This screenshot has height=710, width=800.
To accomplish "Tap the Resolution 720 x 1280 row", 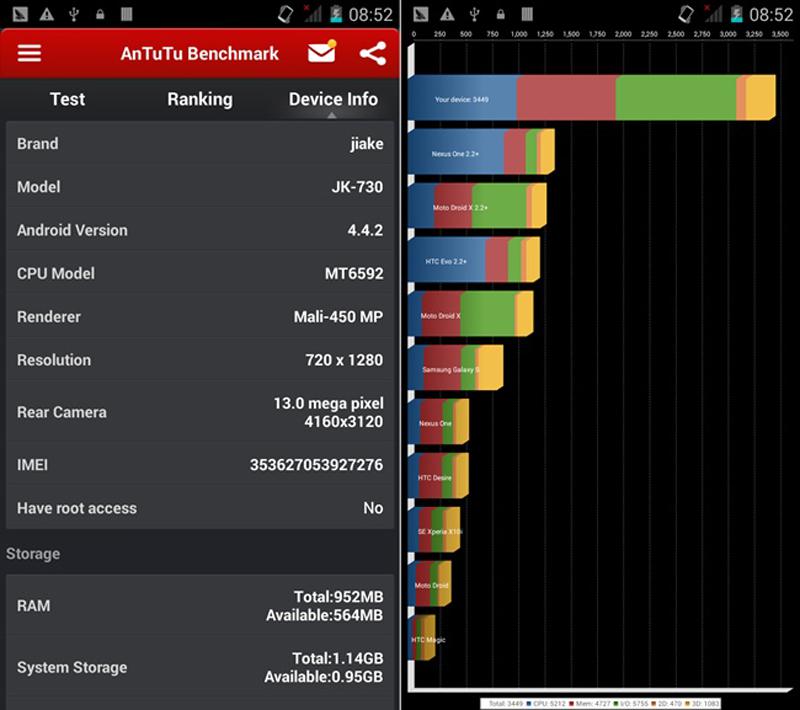I will 199,360.
